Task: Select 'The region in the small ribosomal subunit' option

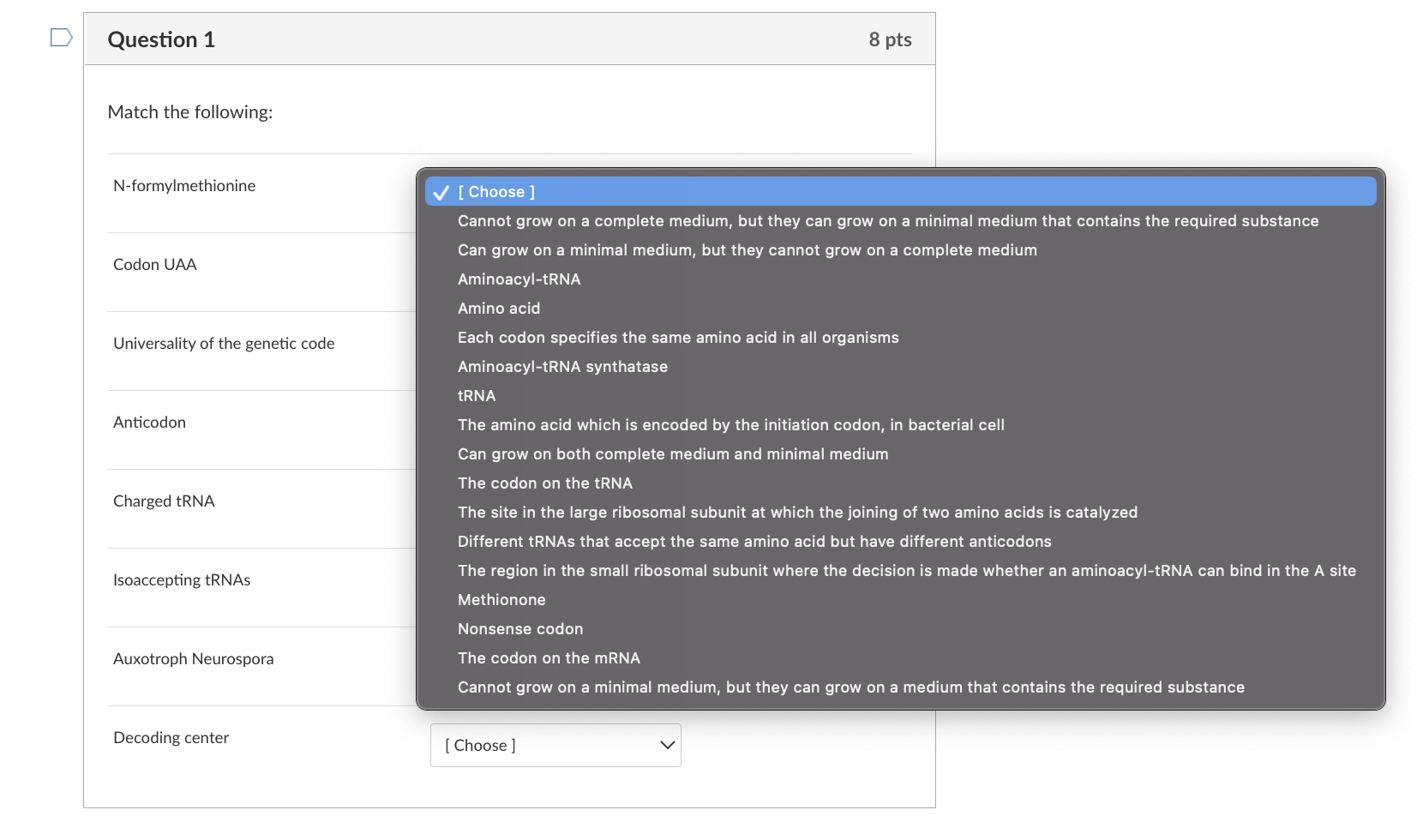Action: click(900, 571)
